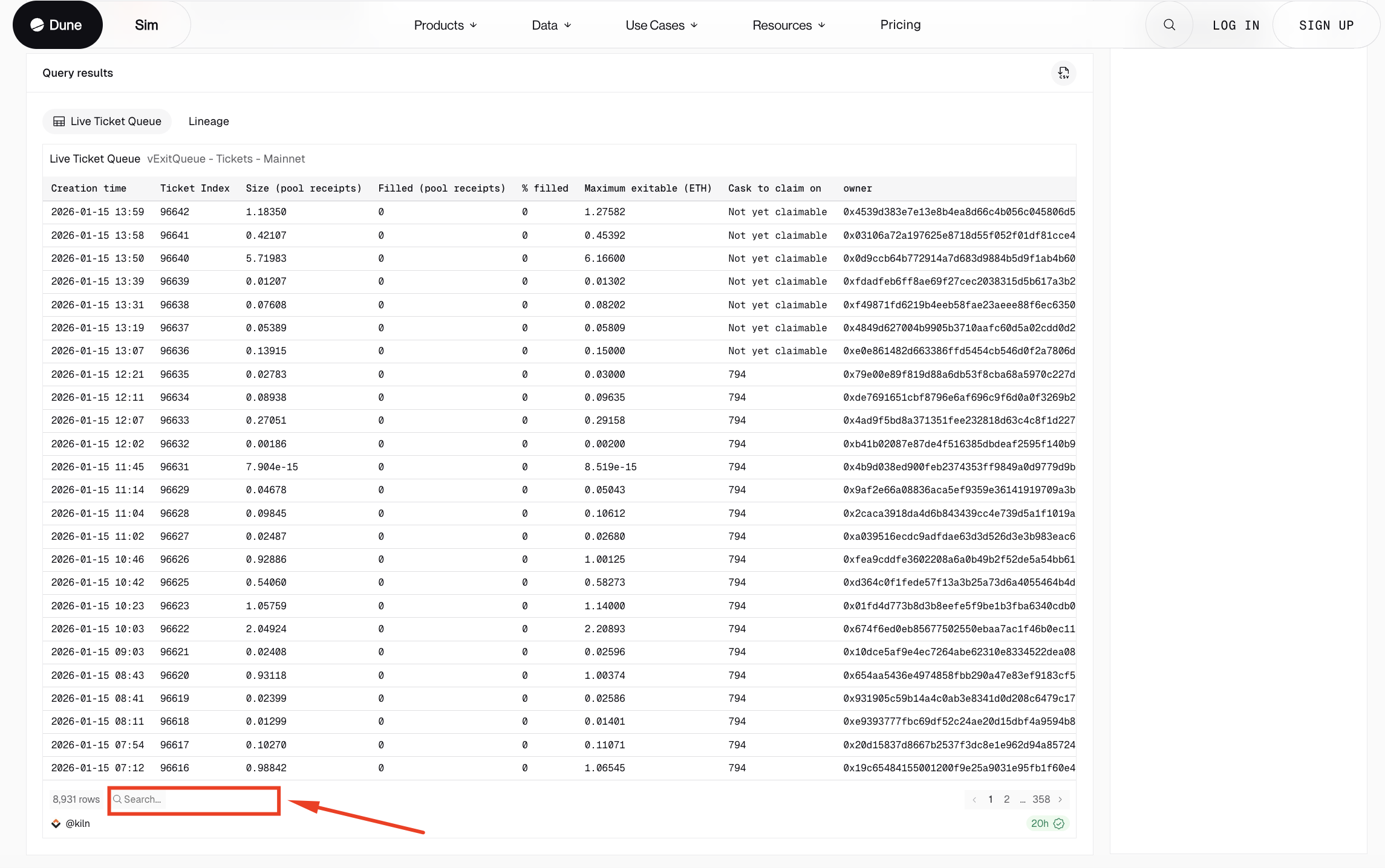
Task: Click creation time 2026-01-15 11:45
Action: point(97,467)
